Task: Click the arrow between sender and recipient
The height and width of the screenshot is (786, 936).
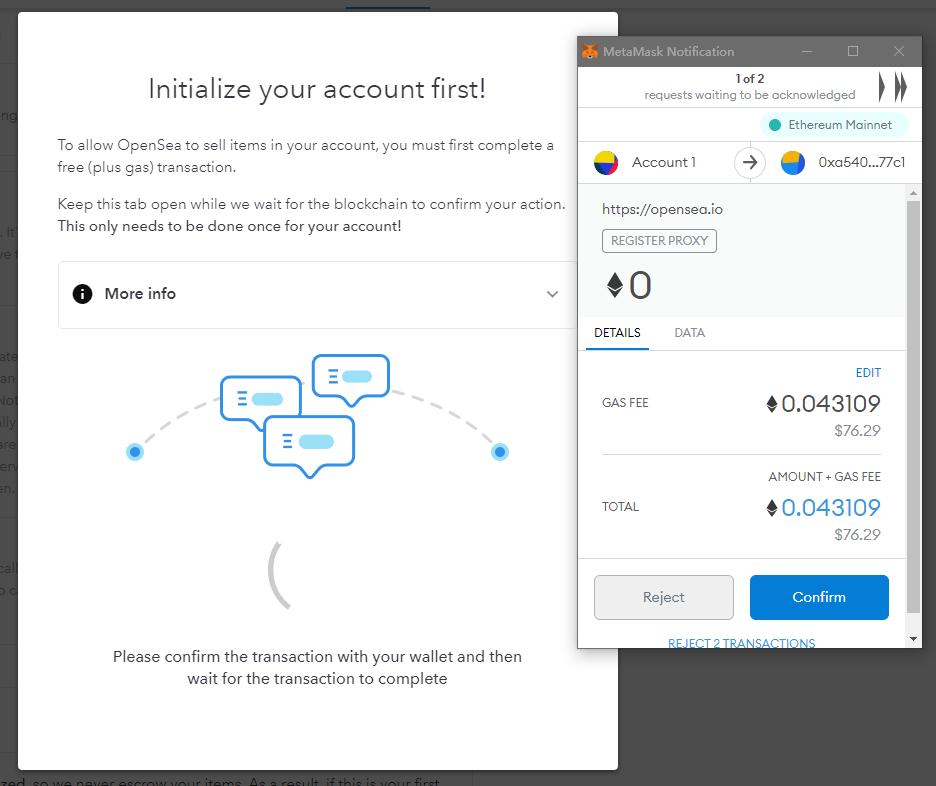Action: tap(750, 162)
